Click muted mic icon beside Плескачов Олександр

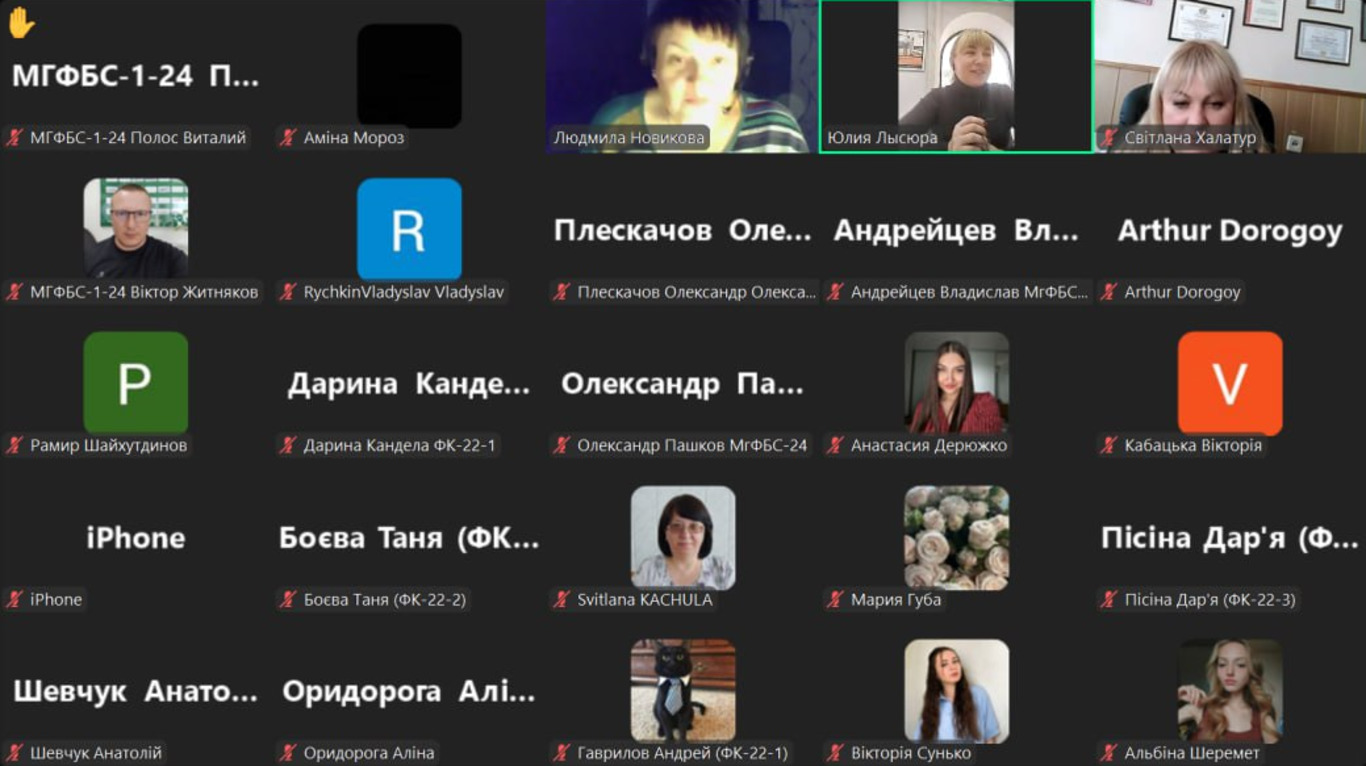(x=562, y=292)
